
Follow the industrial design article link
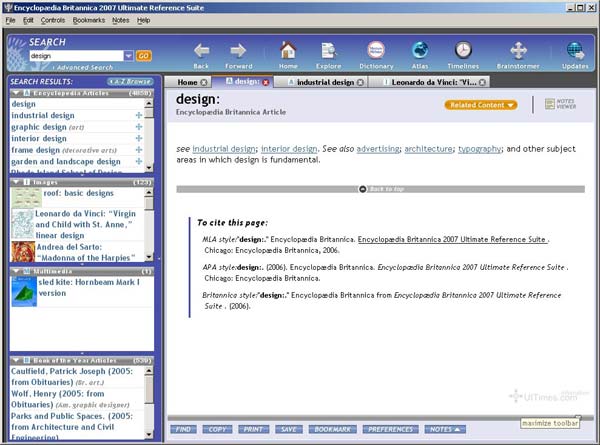[224, 149]
